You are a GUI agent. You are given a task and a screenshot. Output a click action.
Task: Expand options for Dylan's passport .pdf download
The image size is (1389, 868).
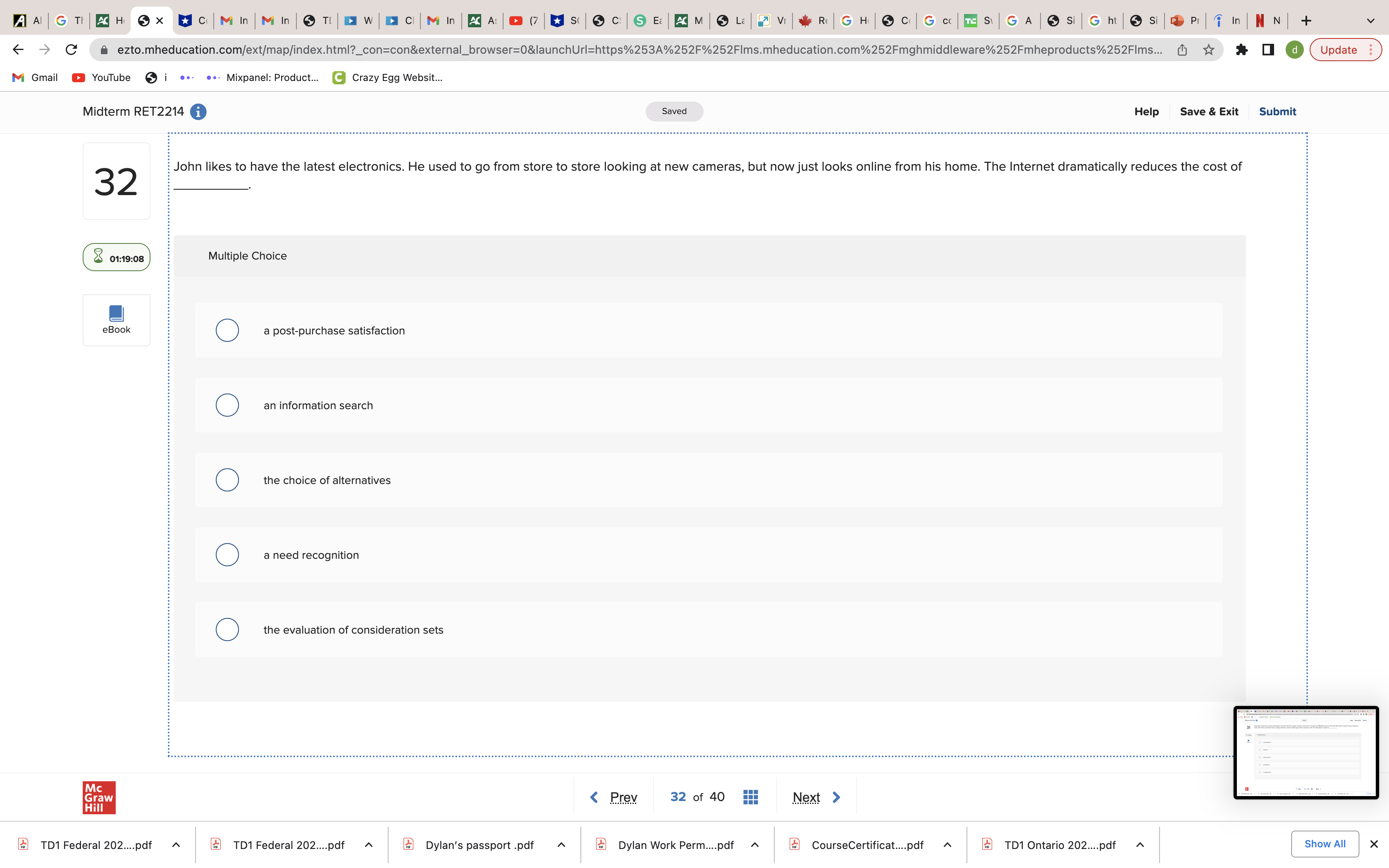[x=561, y=844]
